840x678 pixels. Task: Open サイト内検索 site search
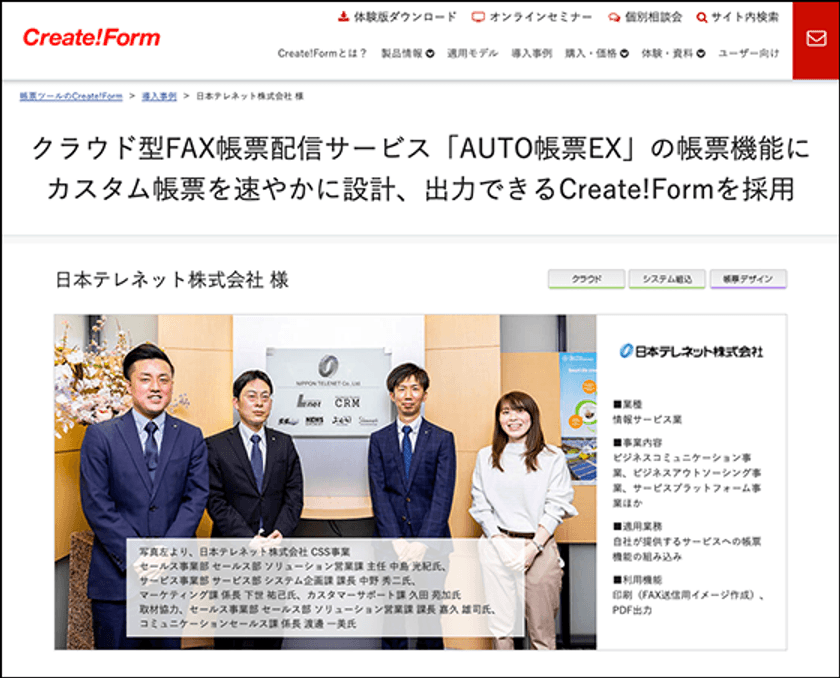pos(745,17)
